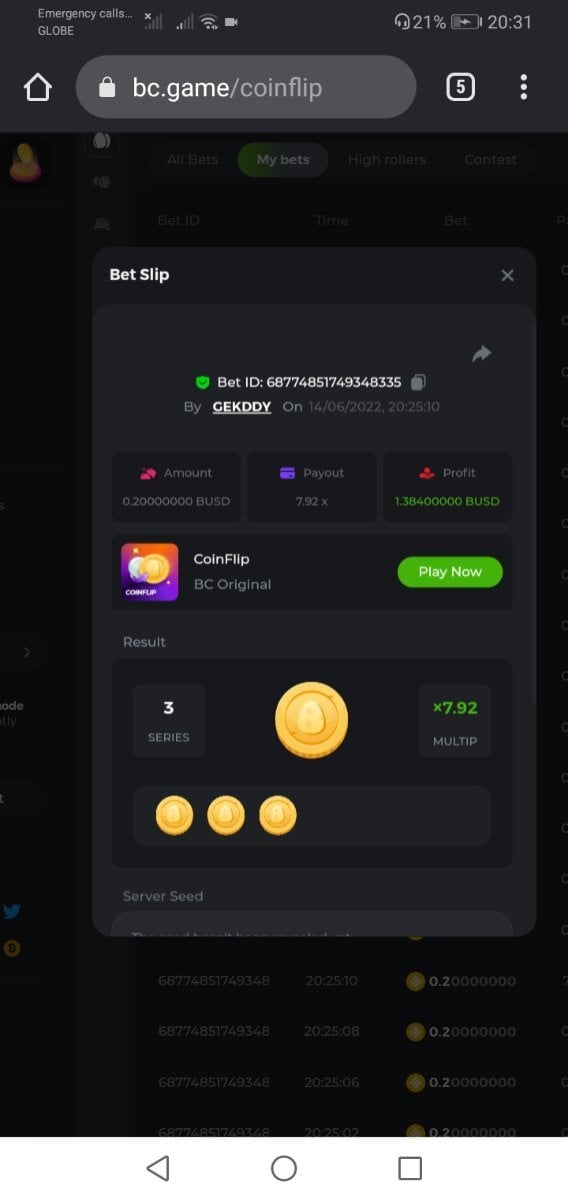
Task: Tap the bc.game/coinflip address bar
Action: point(246,87)
